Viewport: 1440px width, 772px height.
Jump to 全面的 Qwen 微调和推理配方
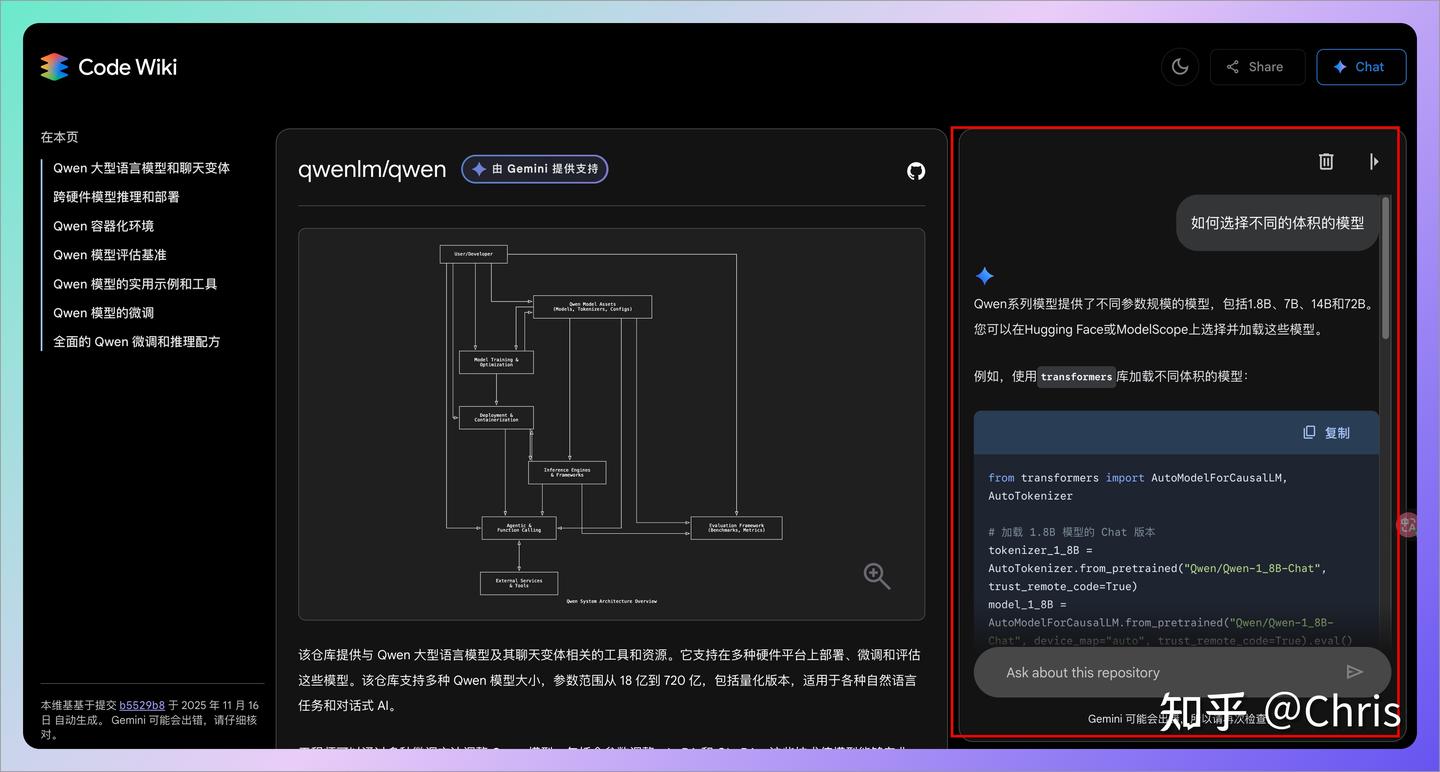click(x=137, y=342)
